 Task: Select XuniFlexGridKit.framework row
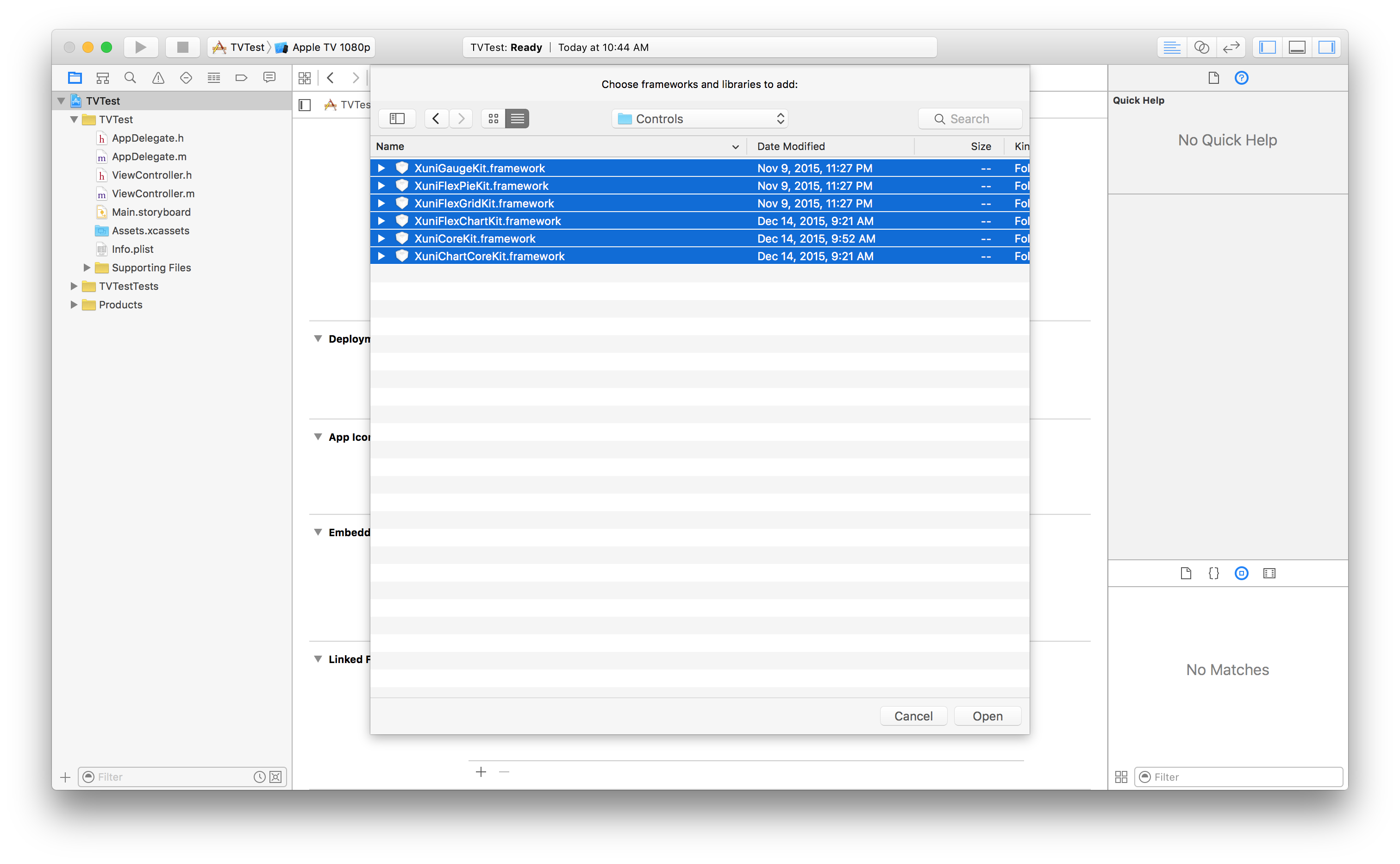(x=700, y=203)
